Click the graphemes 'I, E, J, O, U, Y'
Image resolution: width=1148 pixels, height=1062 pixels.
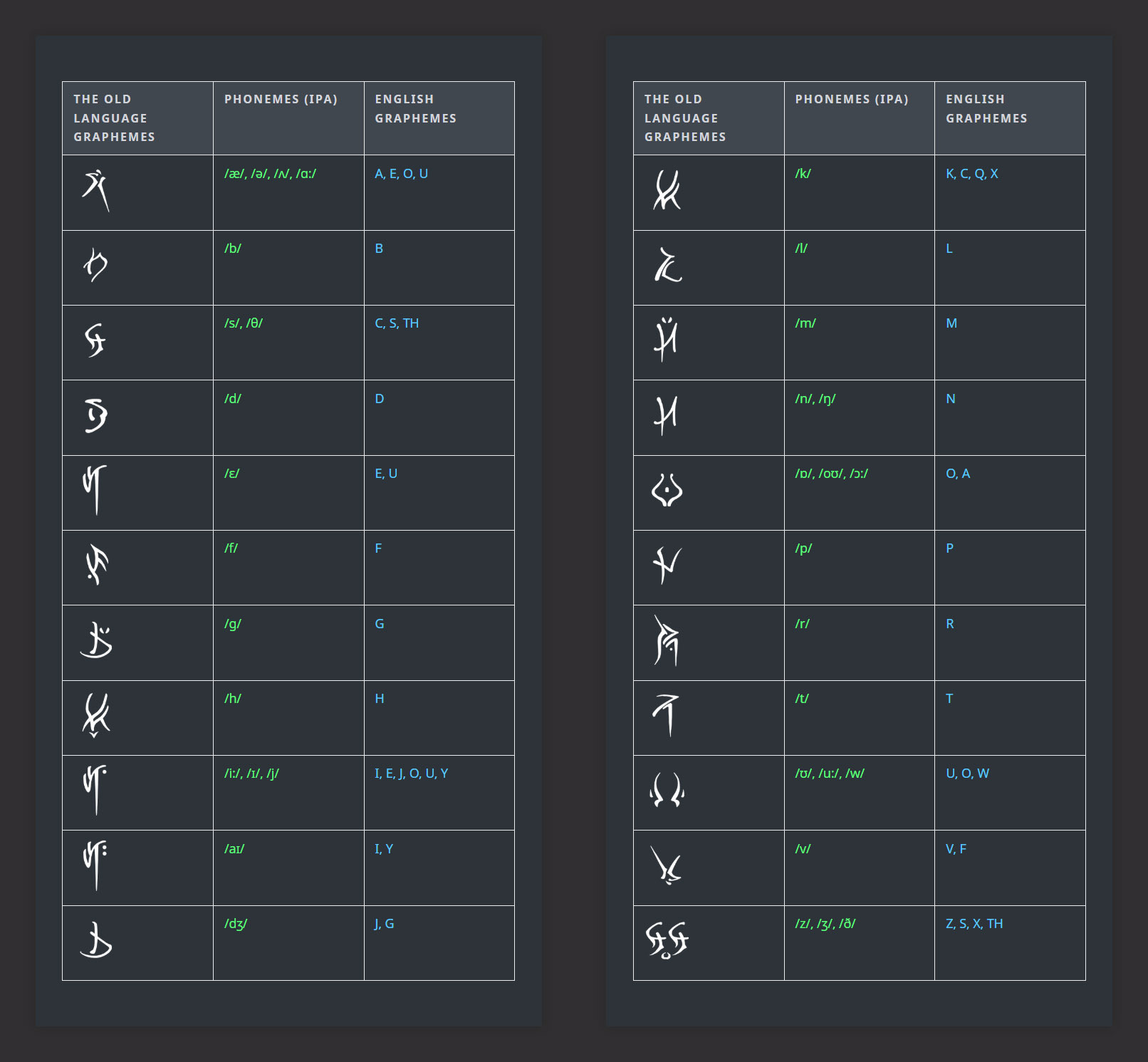[x=412, y=774]
